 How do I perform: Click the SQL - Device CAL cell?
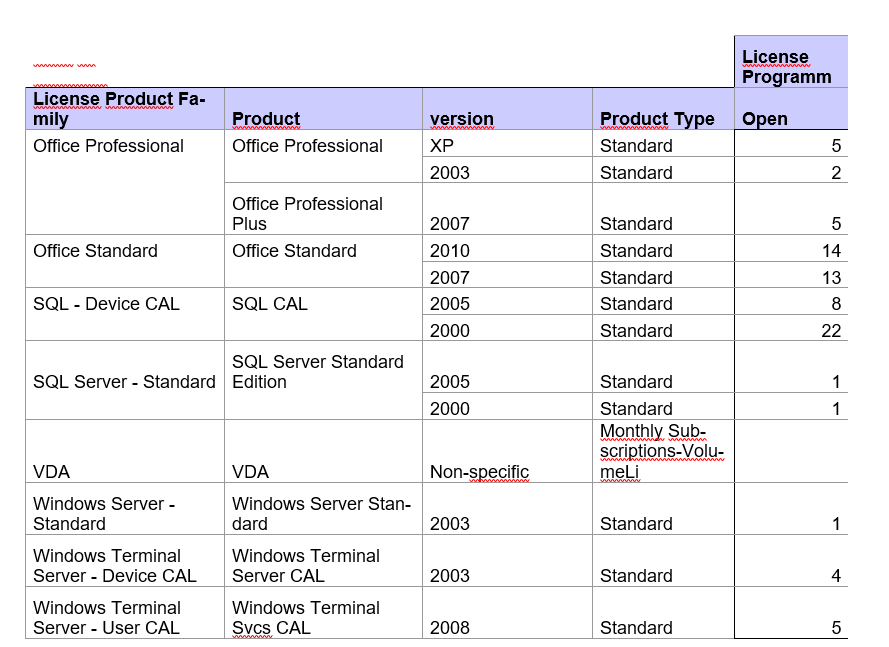(x=125, y=314)
